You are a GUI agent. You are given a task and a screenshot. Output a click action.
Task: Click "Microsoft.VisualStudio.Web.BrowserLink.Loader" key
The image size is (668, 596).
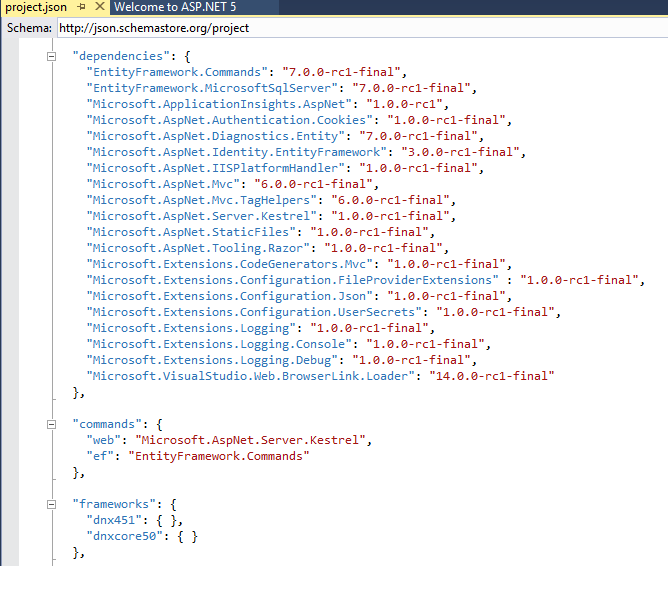250,376
